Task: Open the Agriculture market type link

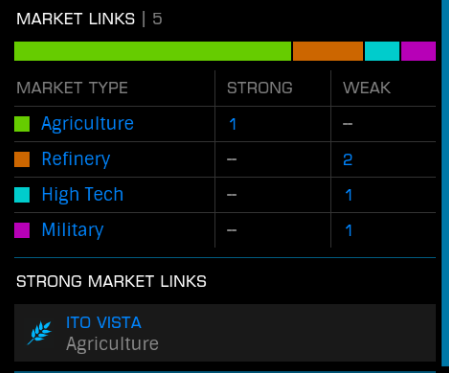Action: tap(87, 124)
